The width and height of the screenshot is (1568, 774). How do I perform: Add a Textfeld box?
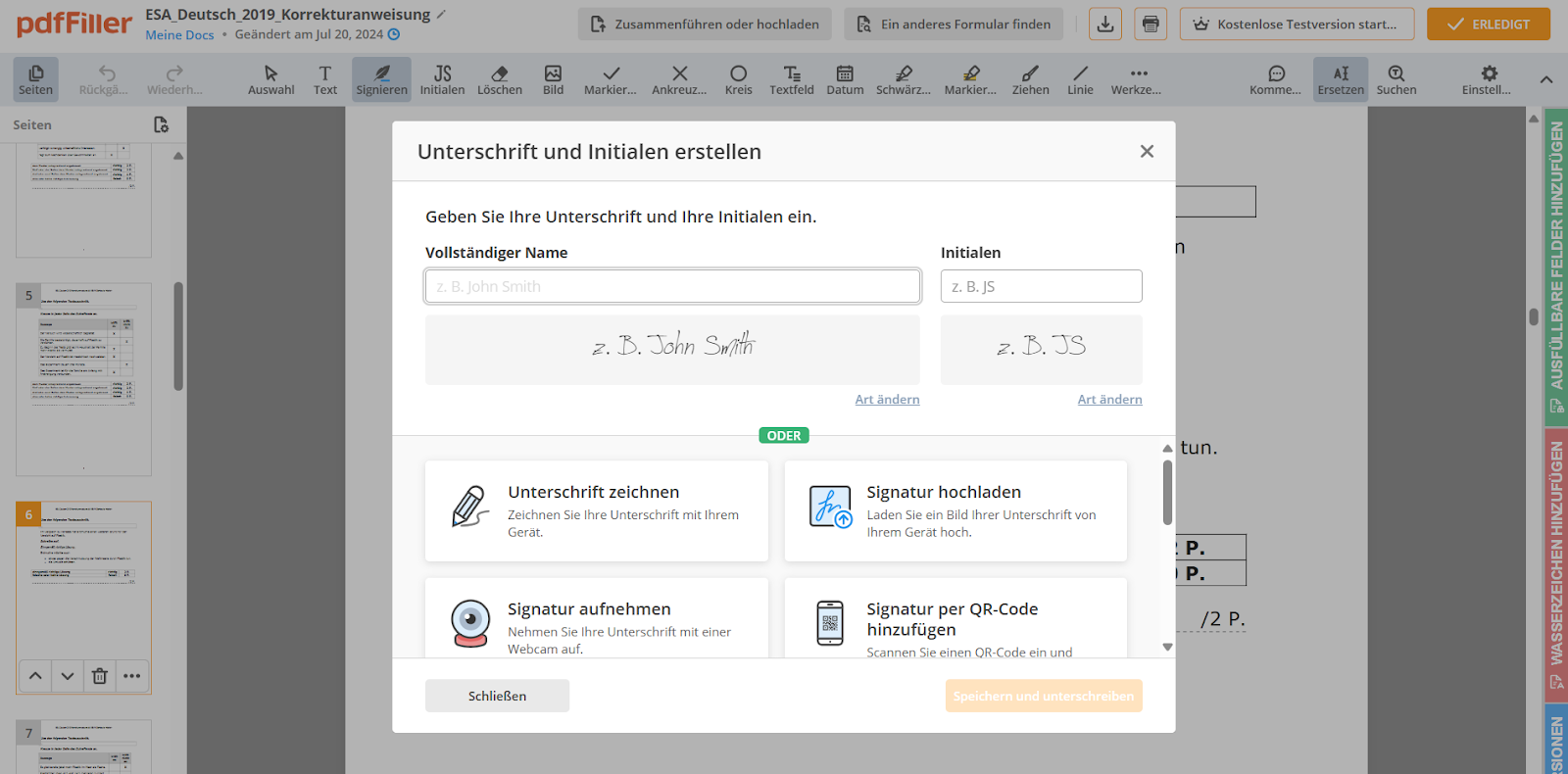click(x=792, y=80)
